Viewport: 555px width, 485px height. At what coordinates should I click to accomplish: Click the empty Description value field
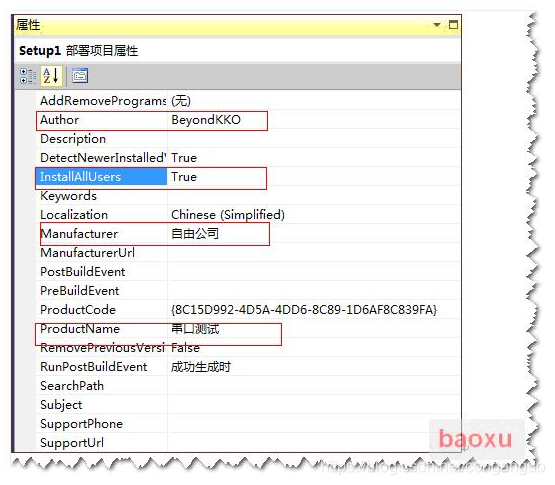314,139
